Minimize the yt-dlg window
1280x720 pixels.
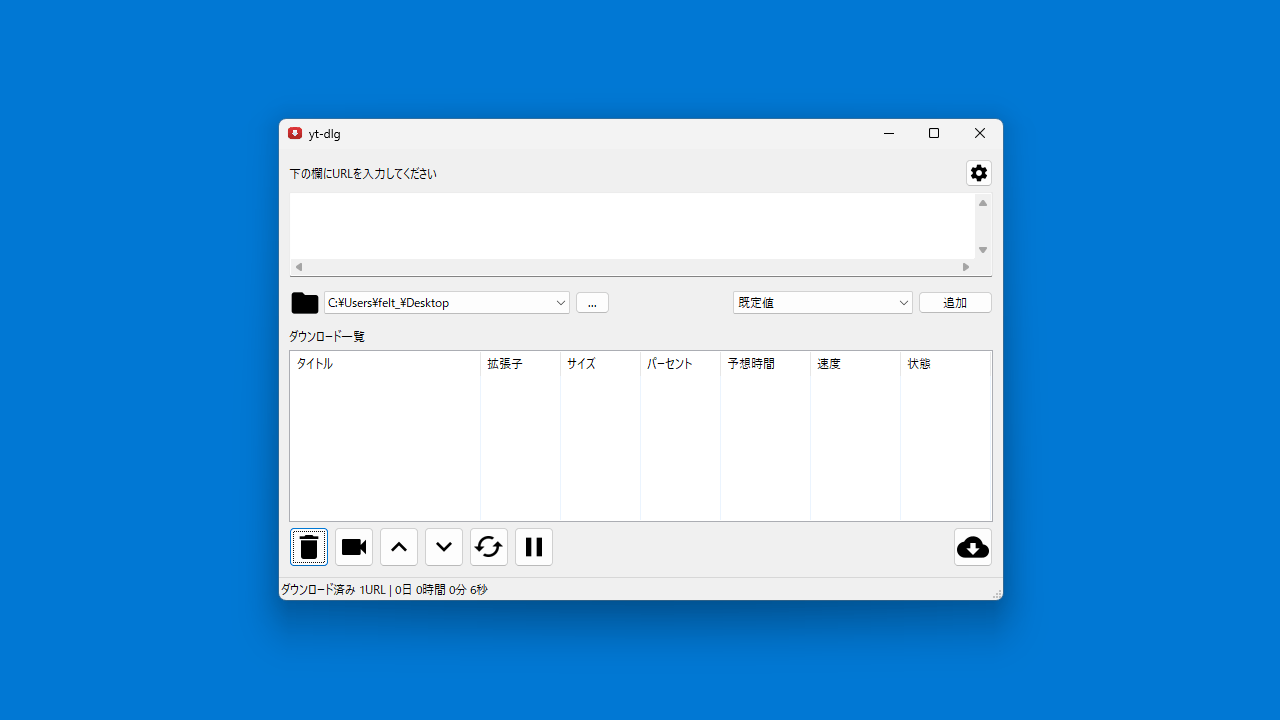[888, 133]
